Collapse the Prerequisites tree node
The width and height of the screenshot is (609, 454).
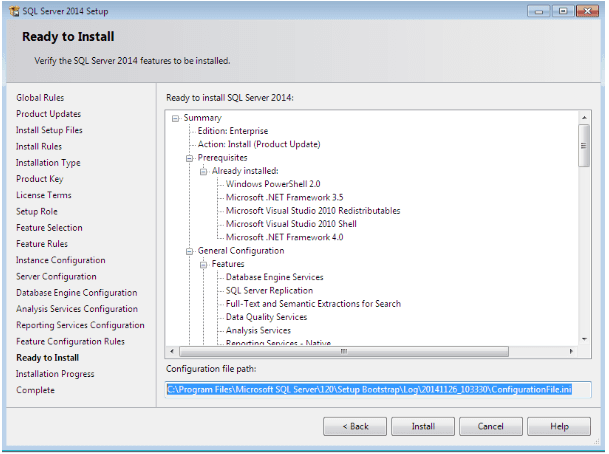click(x=187, y=158)
